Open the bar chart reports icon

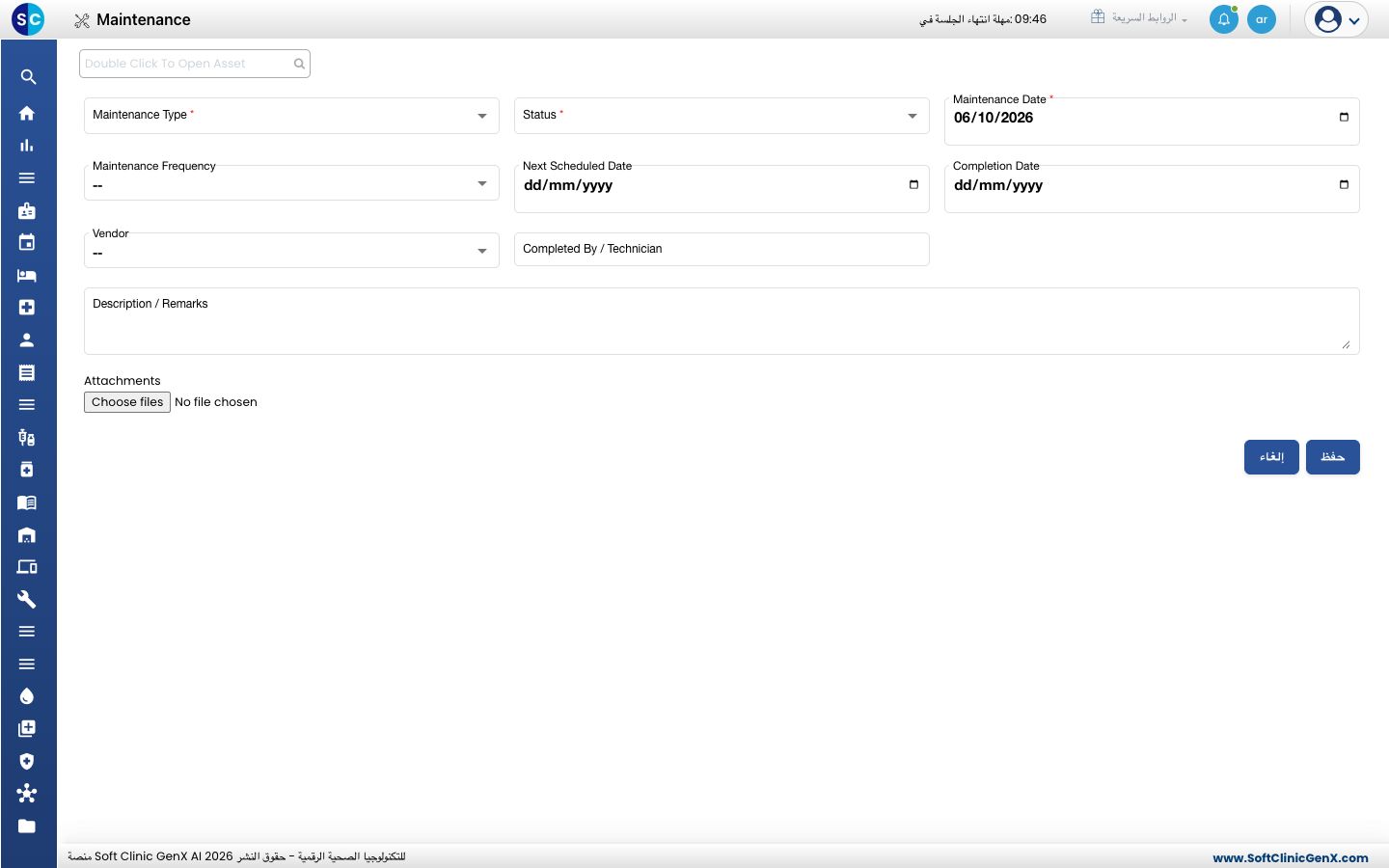[x=27, y=146]
